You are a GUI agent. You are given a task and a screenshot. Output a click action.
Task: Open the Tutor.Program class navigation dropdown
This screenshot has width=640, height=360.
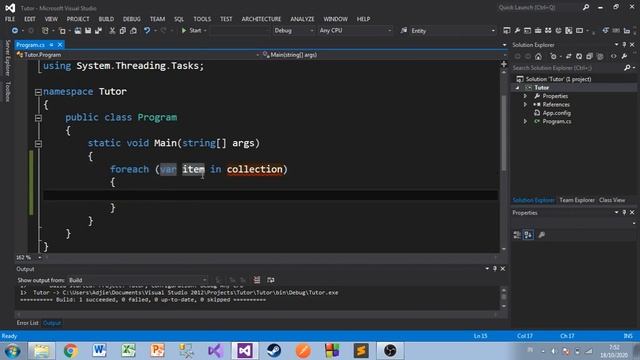[x=138, y=55]
